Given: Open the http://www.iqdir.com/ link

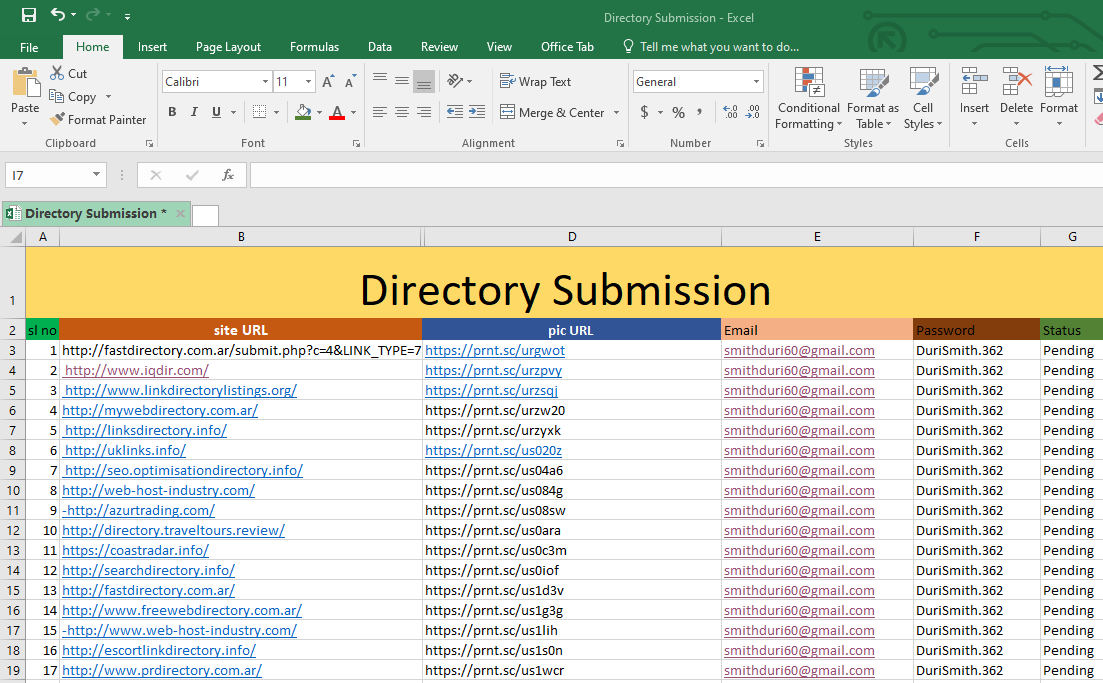Looking at the screenshot, I should [136, 370].
